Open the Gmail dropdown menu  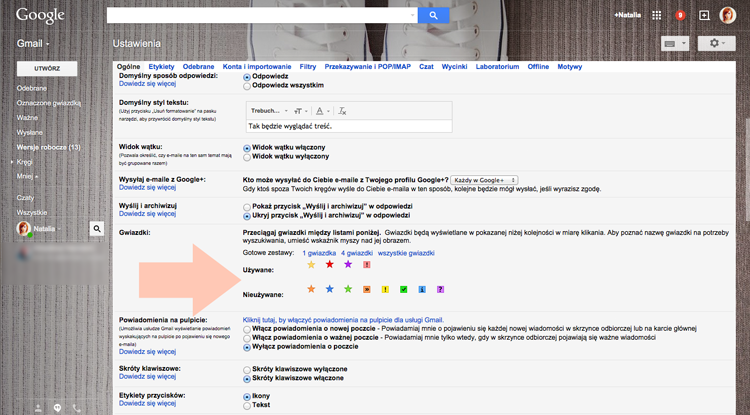[33, 44]
